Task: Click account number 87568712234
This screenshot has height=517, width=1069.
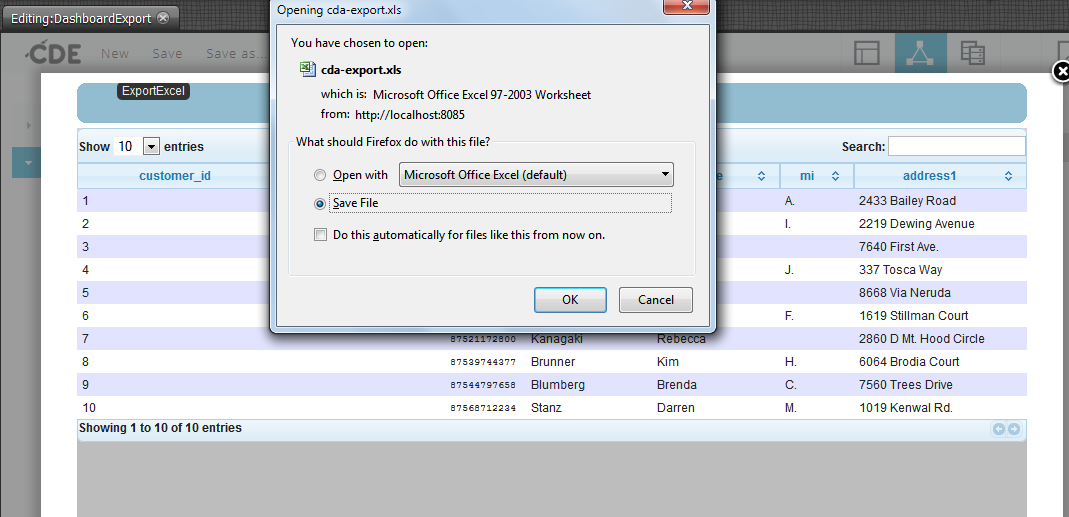Action: pyautogui.click(x=483, y=409)
